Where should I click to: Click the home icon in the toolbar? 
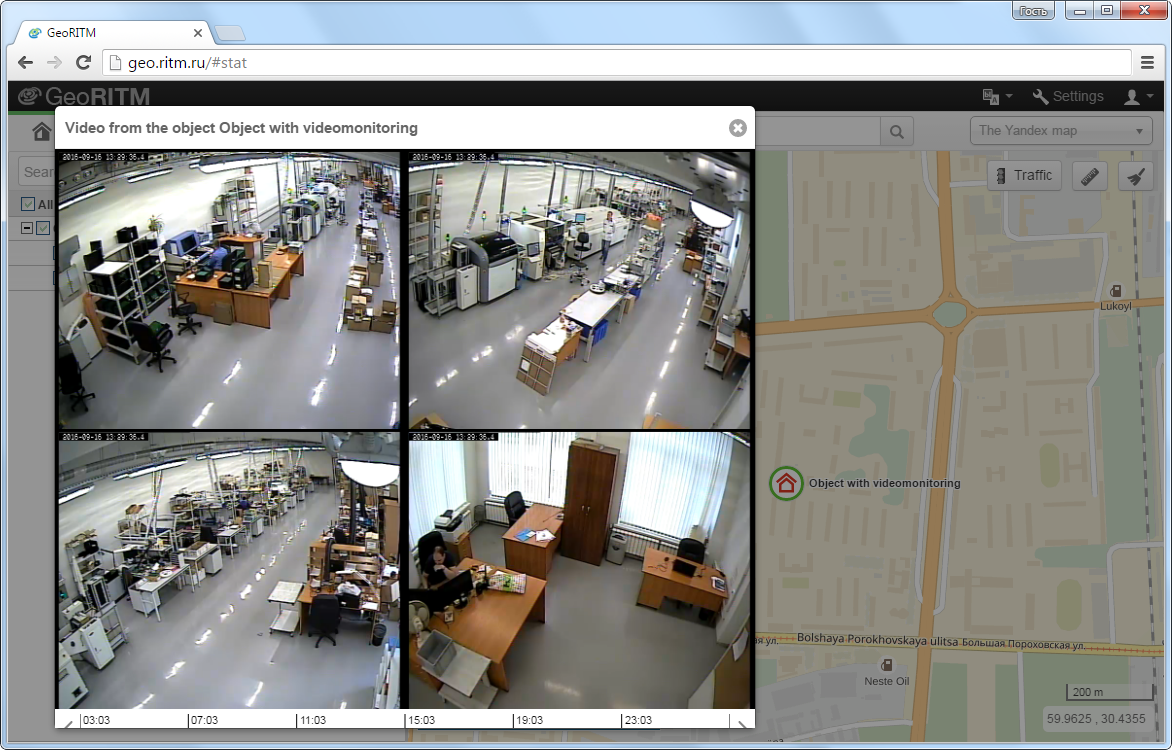[x=41, y=132]
